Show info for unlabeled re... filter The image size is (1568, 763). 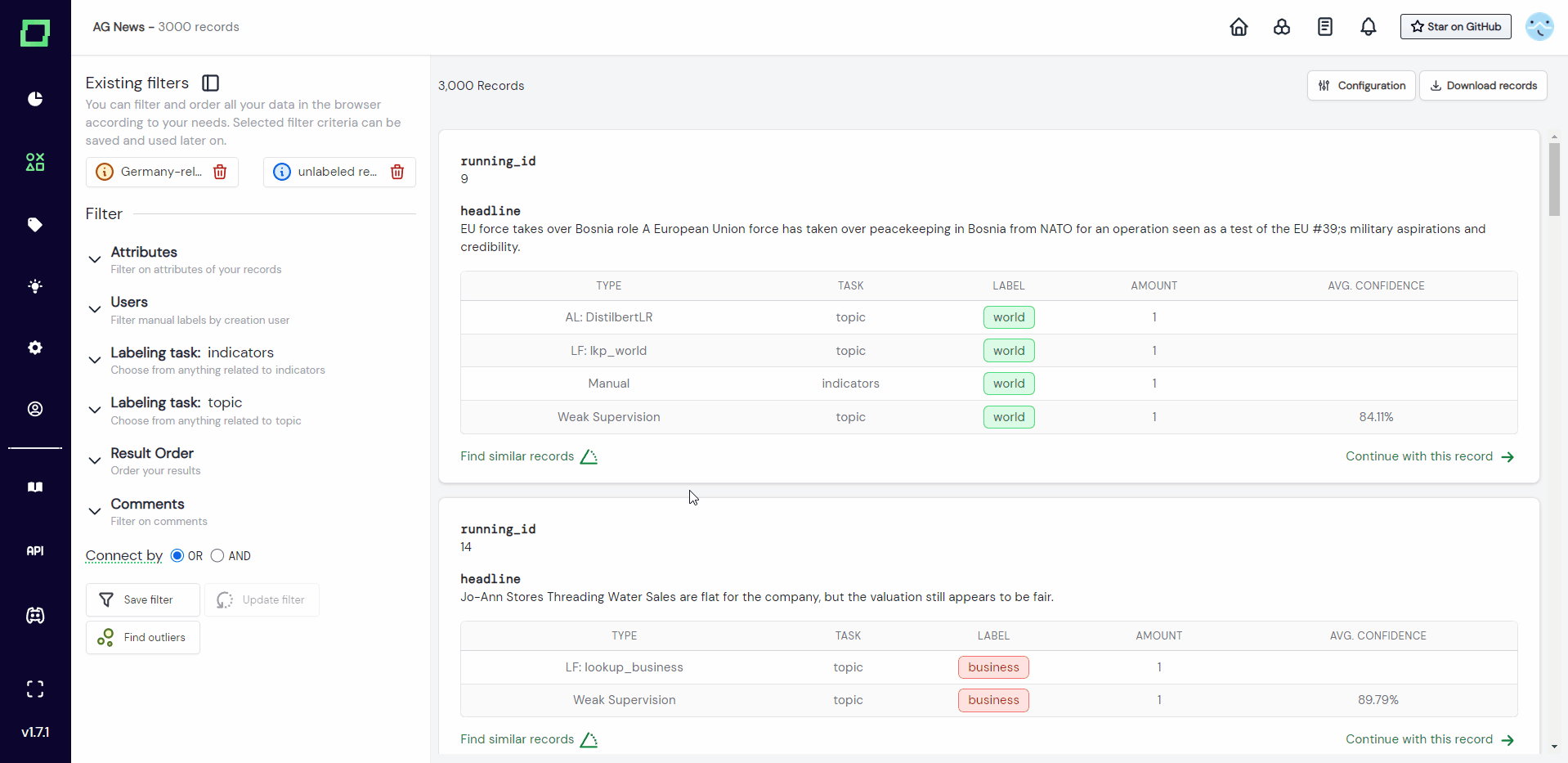point(282,172)
